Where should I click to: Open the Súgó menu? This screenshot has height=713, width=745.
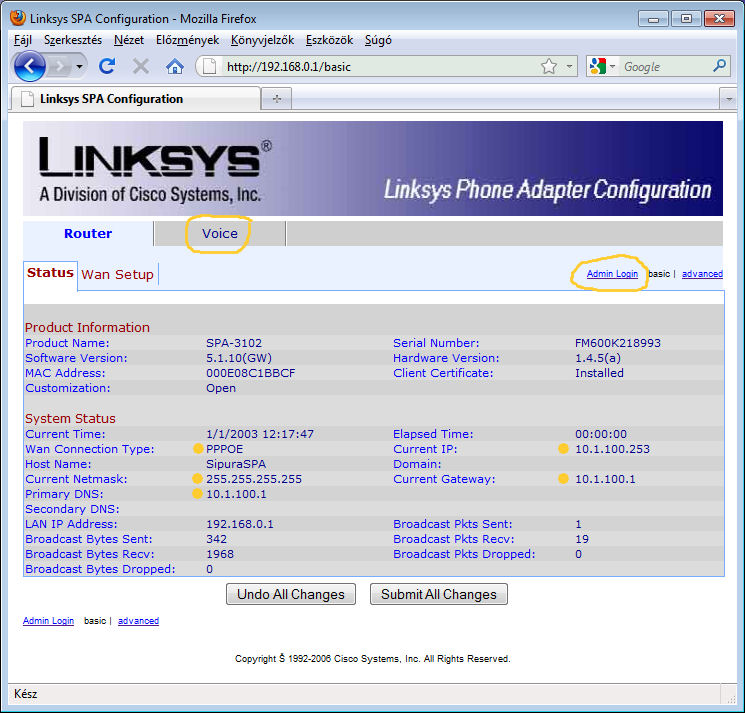tap(378, 40)
